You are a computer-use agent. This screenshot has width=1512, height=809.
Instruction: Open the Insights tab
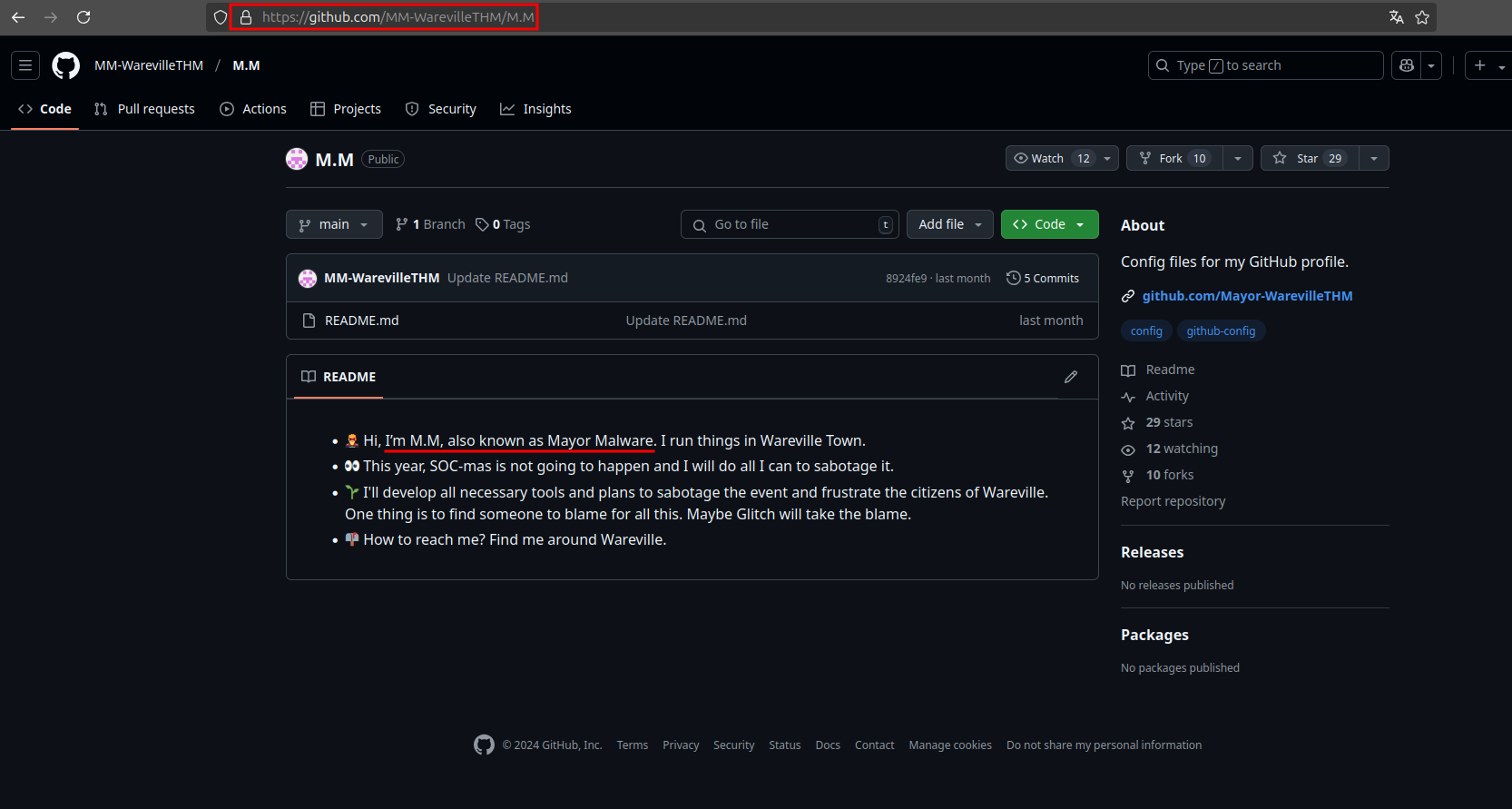pyautogui.click(x=535, y=109)
